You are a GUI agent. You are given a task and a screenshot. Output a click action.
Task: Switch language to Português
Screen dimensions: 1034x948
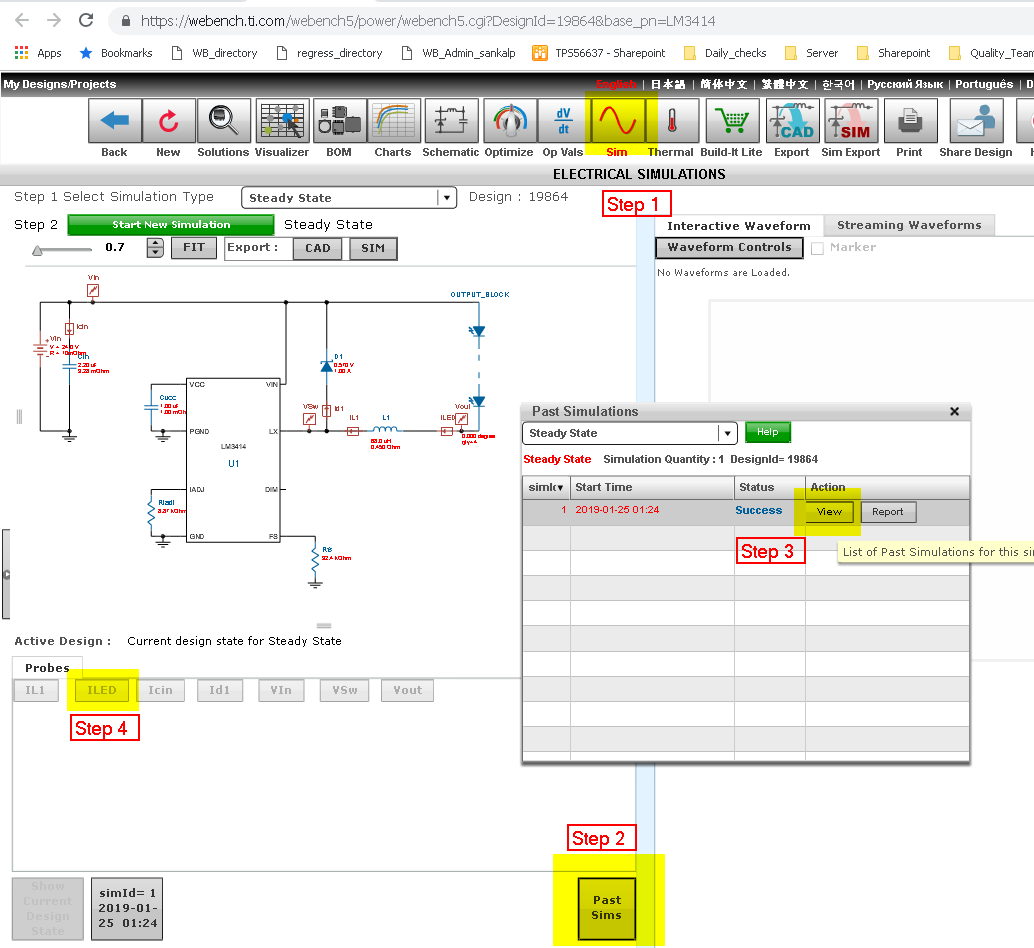[984, 84]
